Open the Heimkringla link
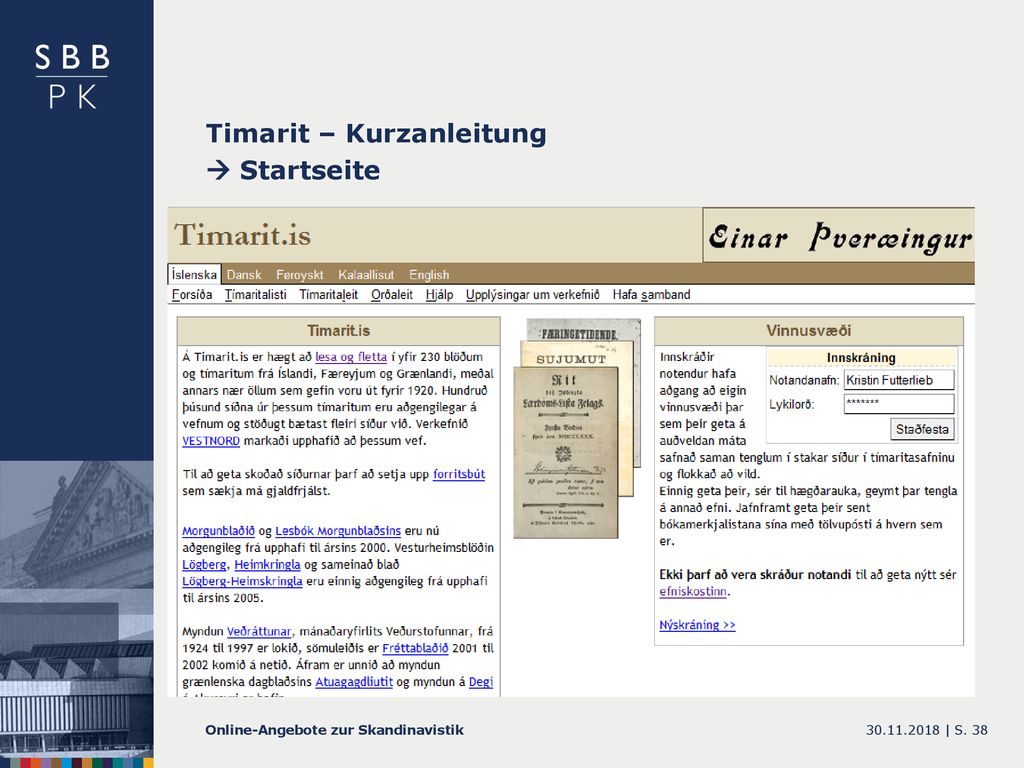 (x=267, y=564)
